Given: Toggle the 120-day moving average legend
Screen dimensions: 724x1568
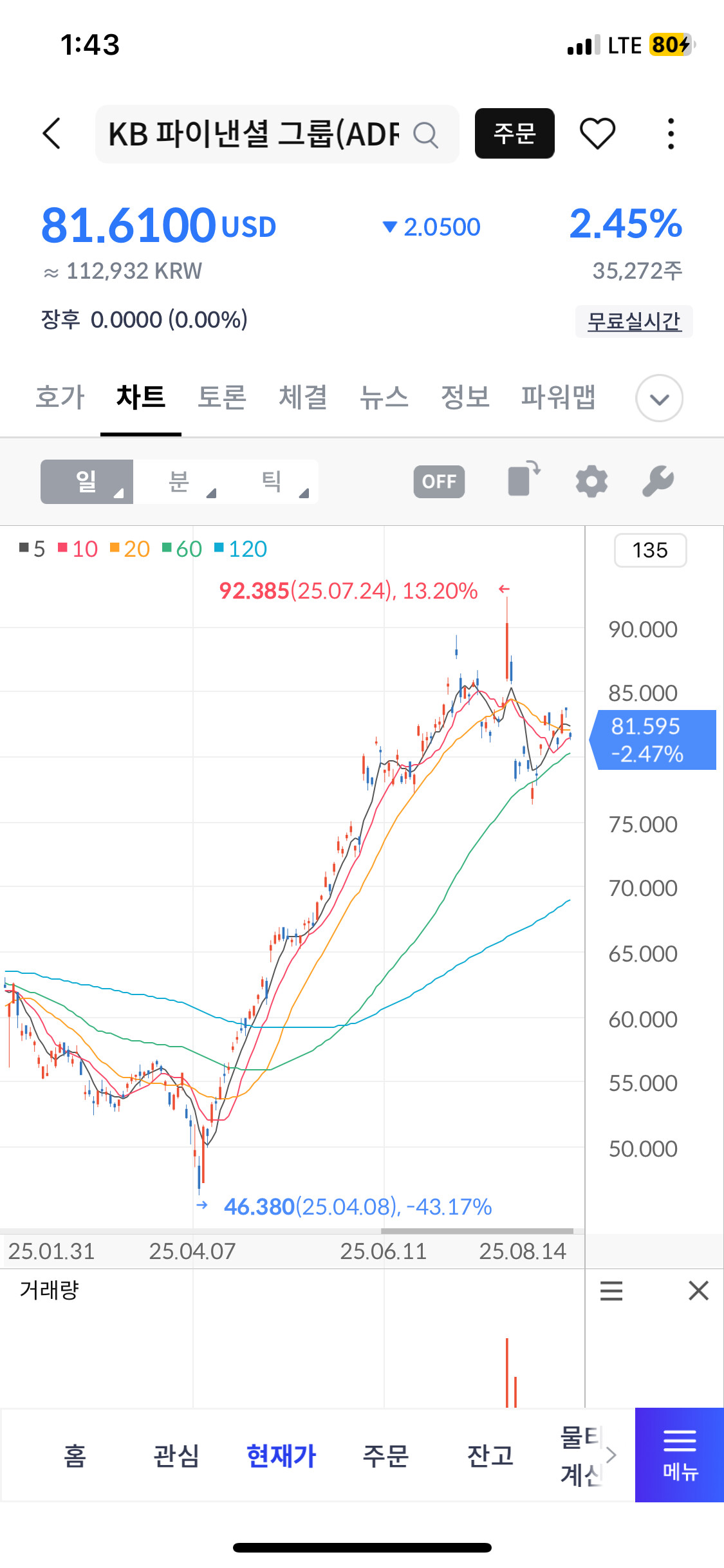Looking at the screenshot, I should point(241,549).
